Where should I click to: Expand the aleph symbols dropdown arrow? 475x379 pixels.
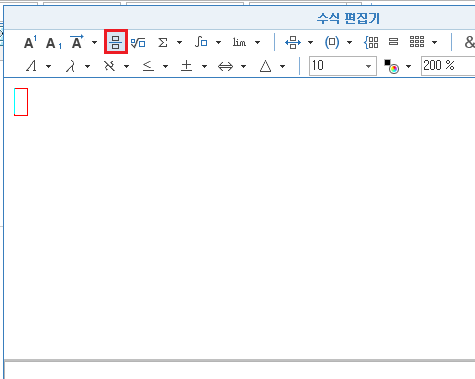126,66
